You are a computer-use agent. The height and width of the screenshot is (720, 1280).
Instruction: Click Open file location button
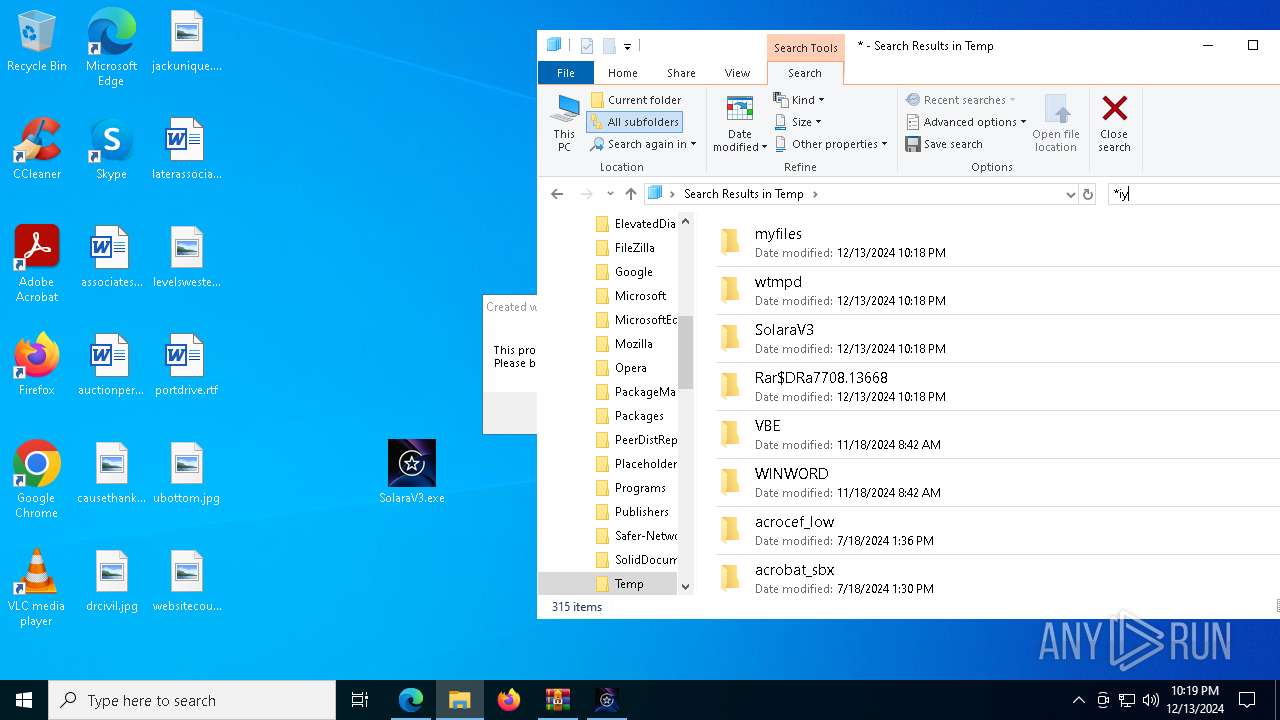click(1056, 124)
